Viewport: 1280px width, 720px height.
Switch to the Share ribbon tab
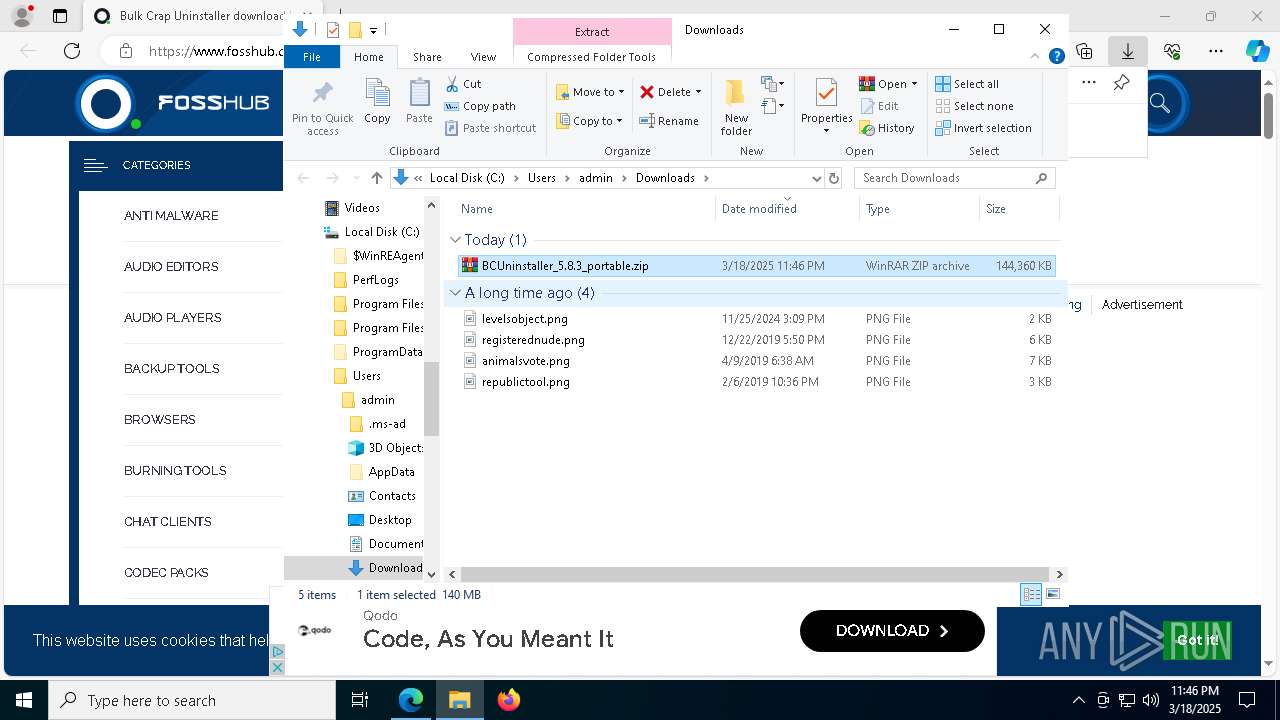click(x=427, y=57)
